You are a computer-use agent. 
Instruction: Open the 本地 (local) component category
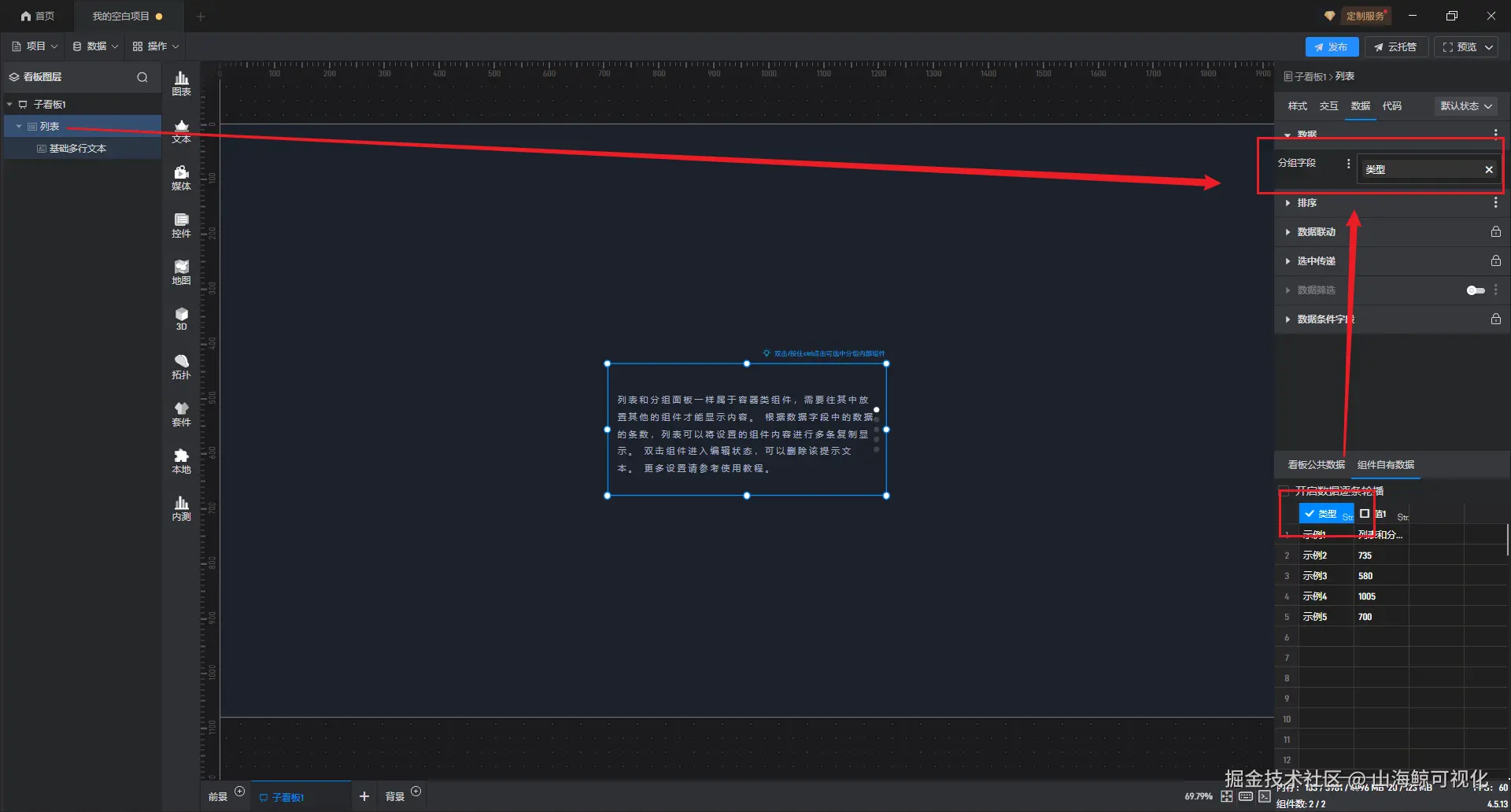coord(181,461)
